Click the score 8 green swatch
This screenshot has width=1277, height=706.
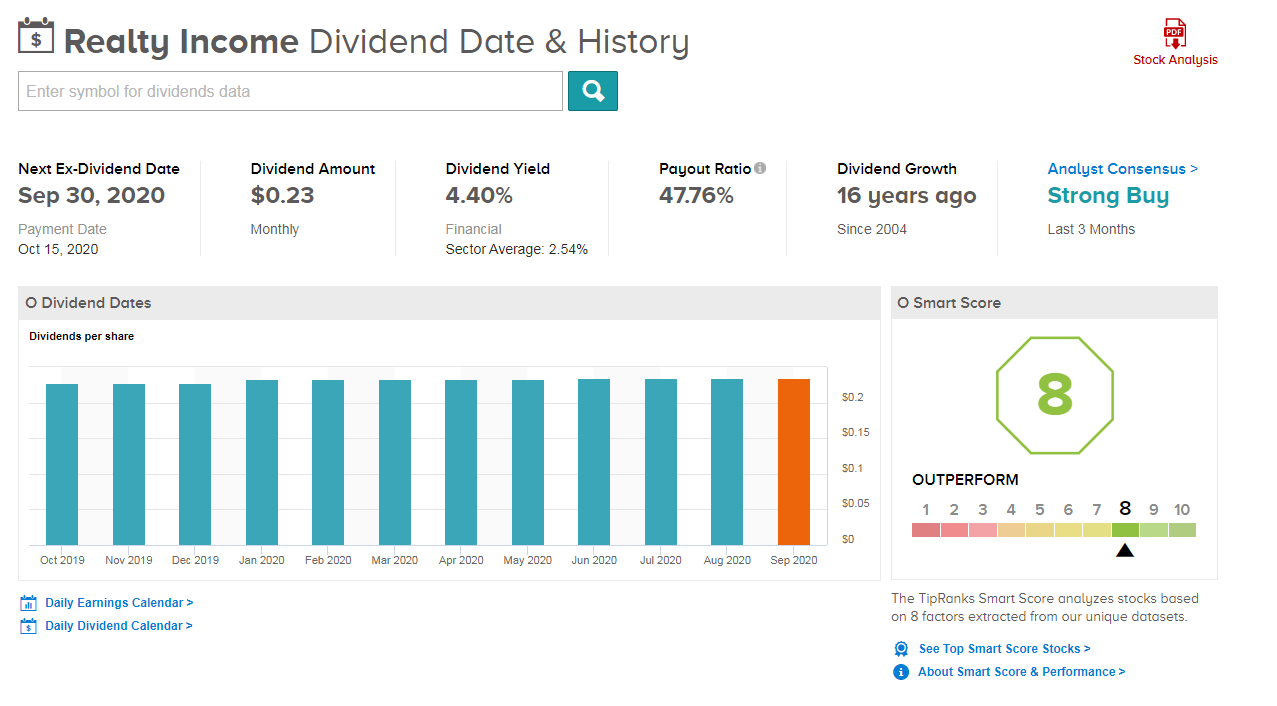1125,530
